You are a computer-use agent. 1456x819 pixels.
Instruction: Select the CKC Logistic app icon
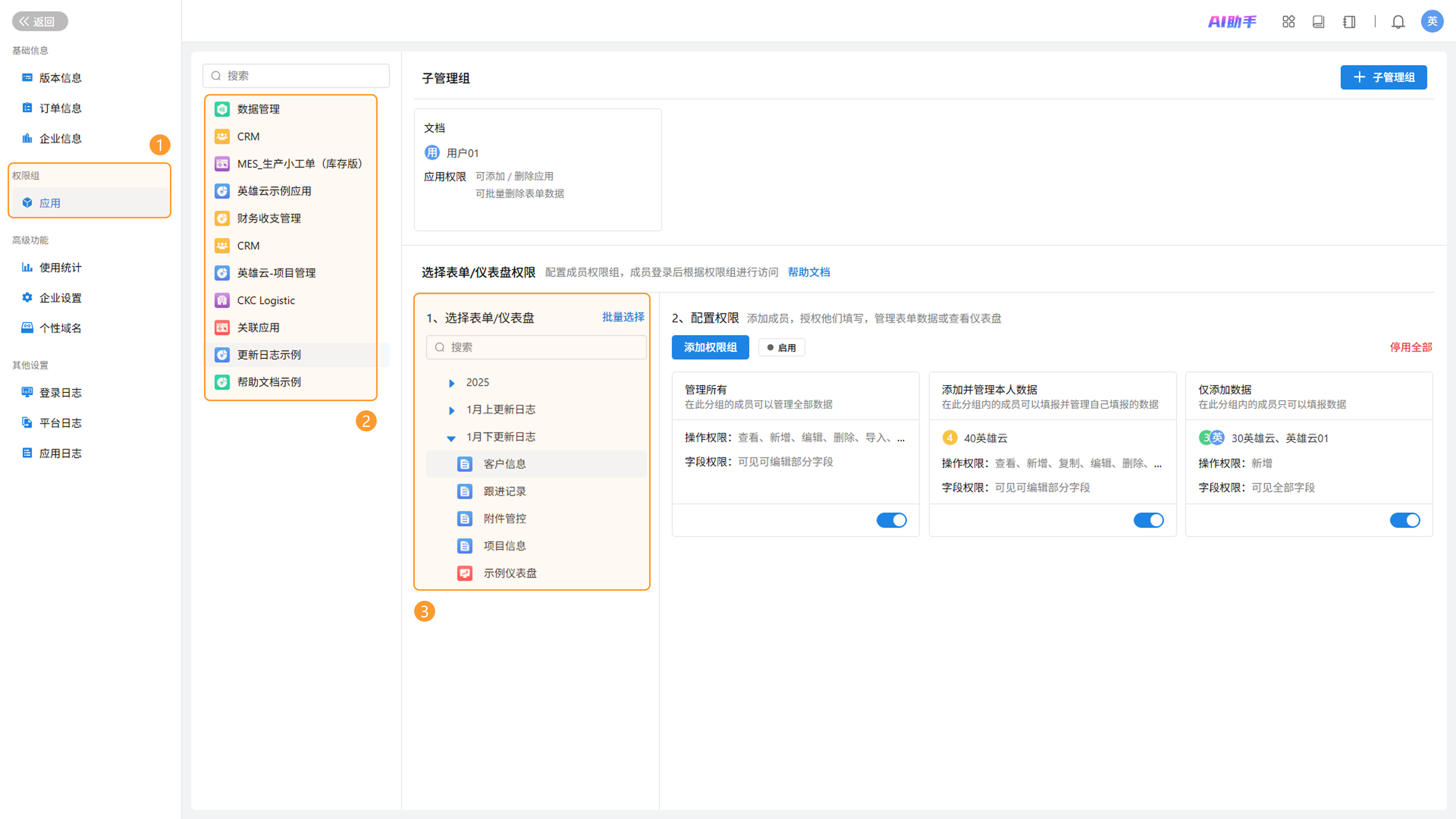coord(222,300)
